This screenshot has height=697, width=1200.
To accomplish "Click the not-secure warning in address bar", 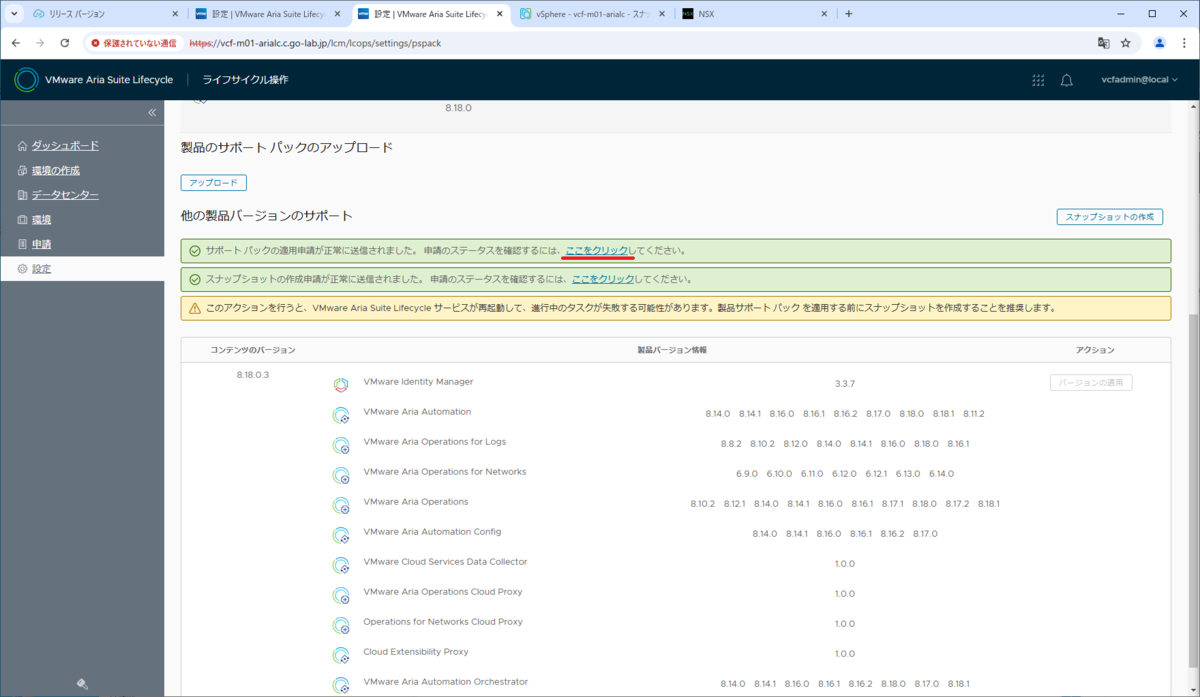I will click(x=133, y=43).
